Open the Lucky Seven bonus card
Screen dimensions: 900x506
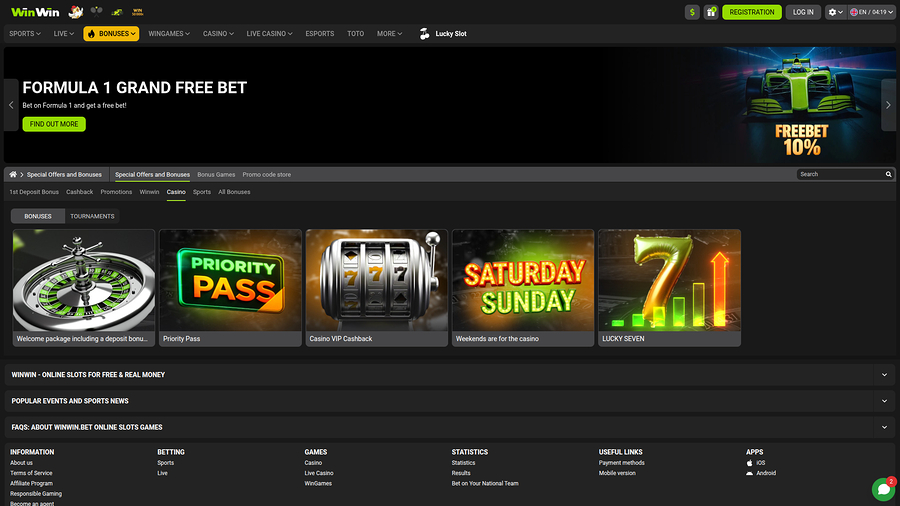click(669, 287)
